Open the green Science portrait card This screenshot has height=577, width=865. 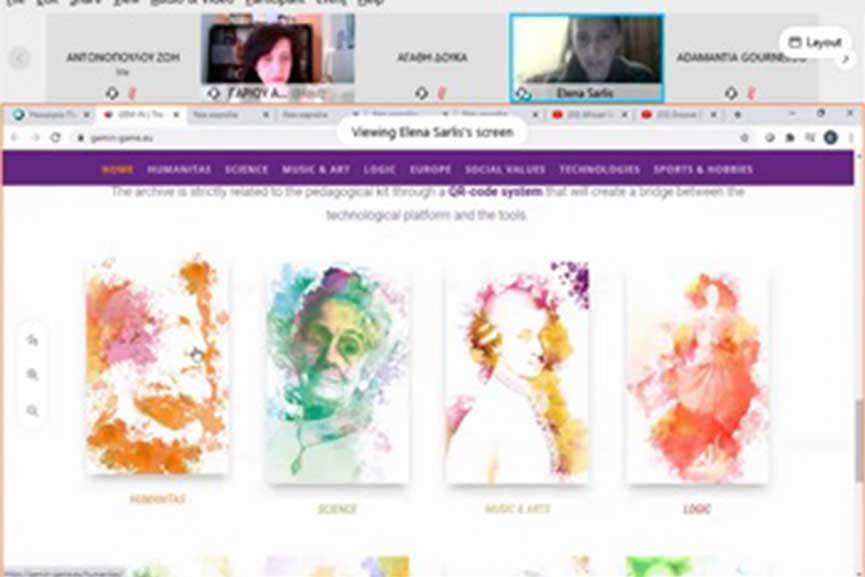[x=337, y=373]
